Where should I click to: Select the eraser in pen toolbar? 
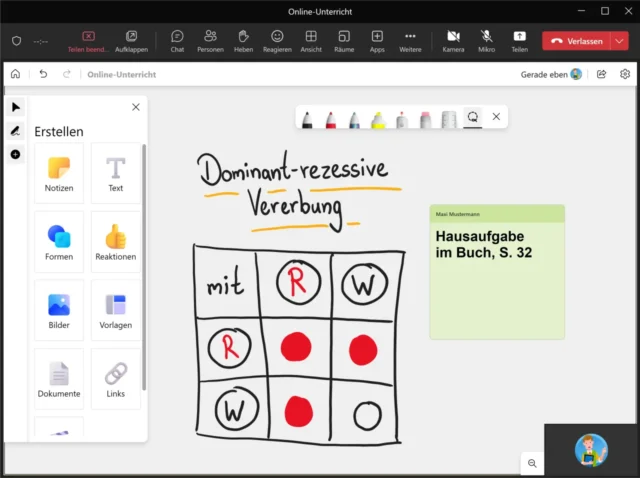pyautogui.click(x=426, y=119)
